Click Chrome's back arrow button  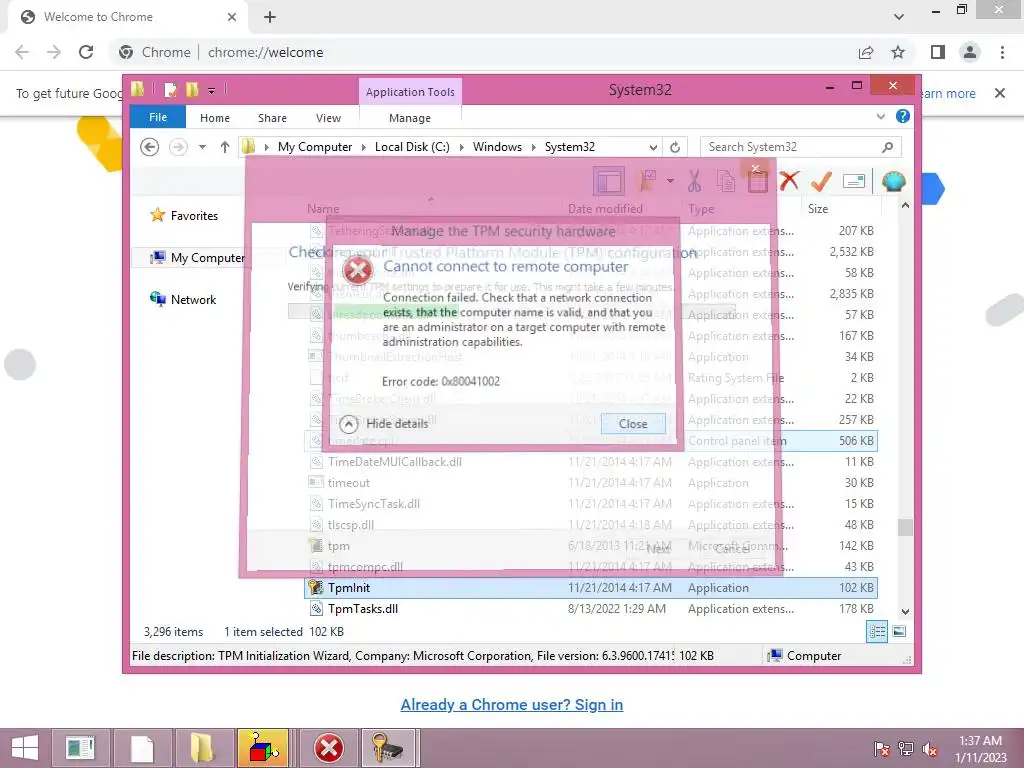pos(22,52)
